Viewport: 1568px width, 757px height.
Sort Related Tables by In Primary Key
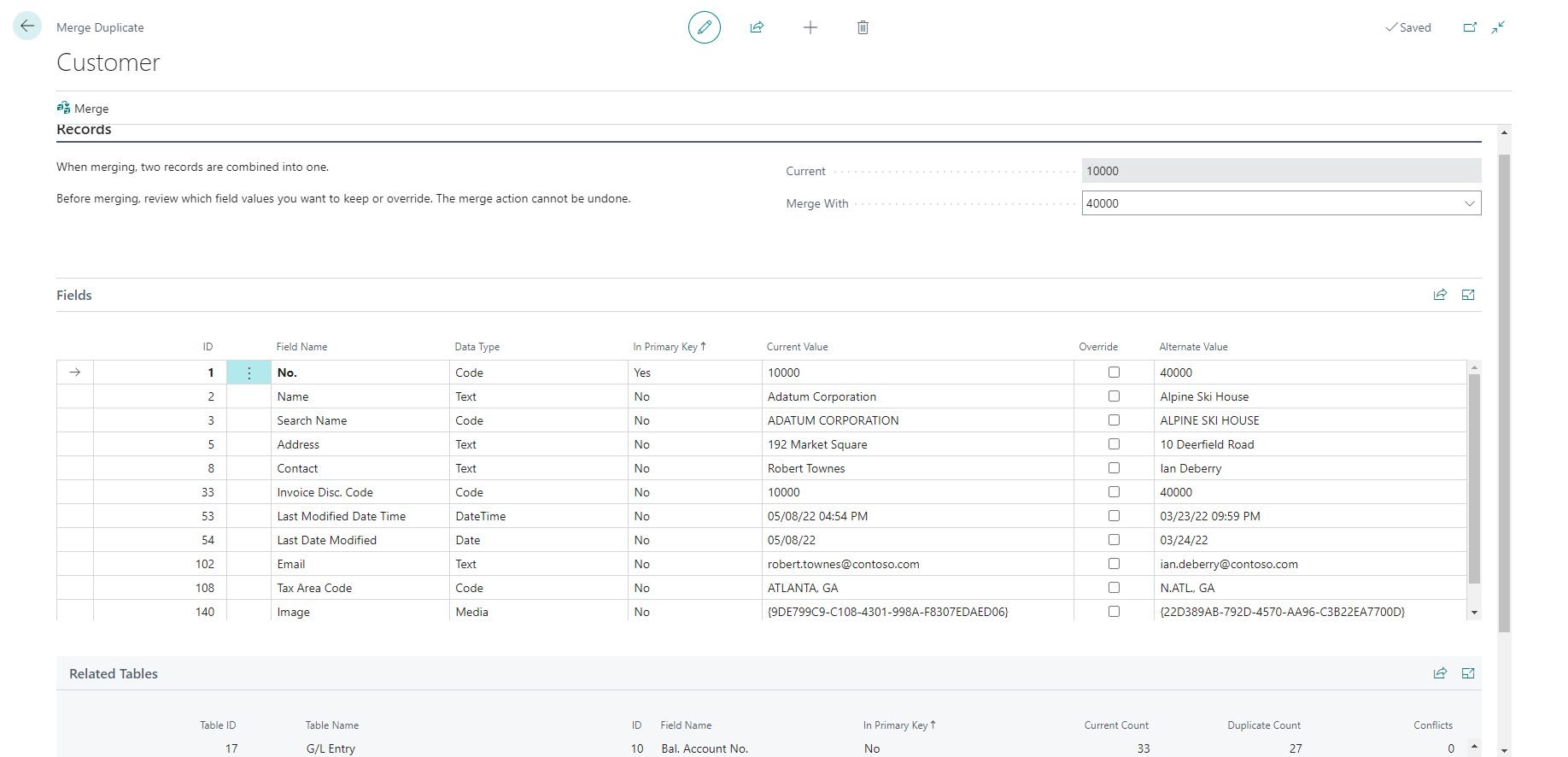pyautogui.click(x=899, y=725)
